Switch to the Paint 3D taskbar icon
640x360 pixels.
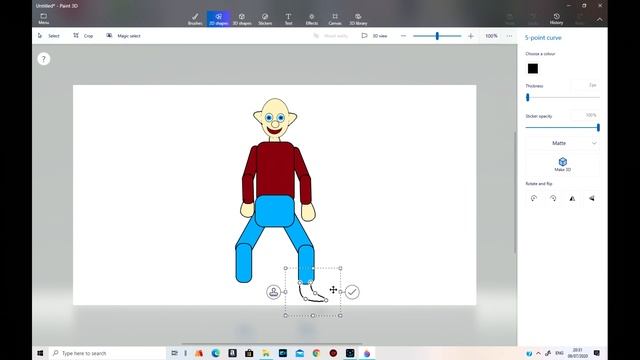click(x=367, y=353)
